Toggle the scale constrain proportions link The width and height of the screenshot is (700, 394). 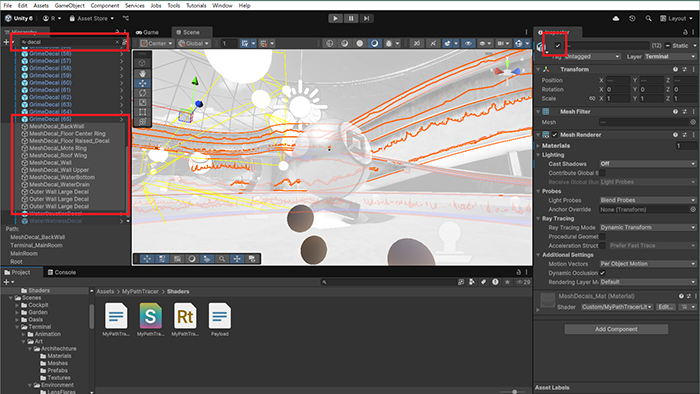pos(592,99)
